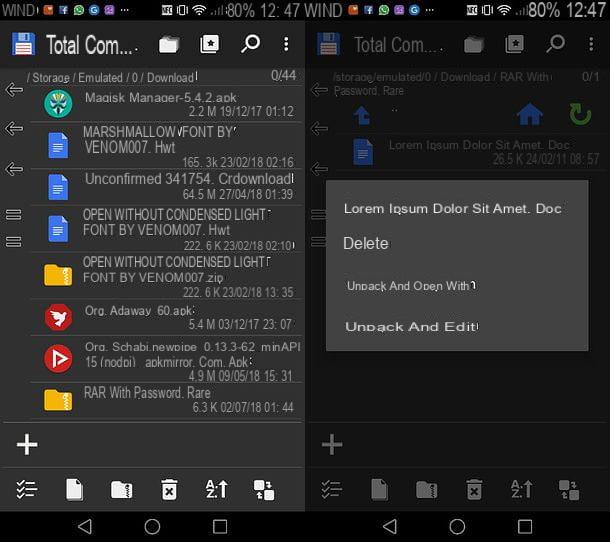
Task: Tap the lower equals-sign icon on left edge
Action: click(14, 242)
